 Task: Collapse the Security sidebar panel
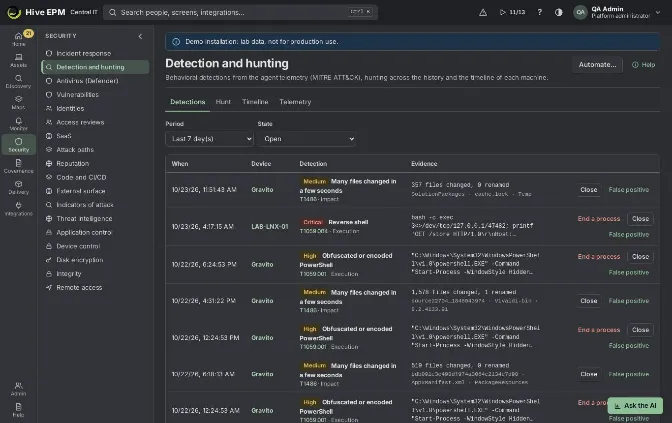tap(140, 36)
